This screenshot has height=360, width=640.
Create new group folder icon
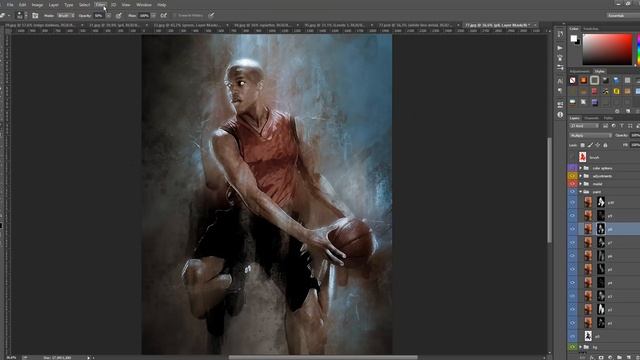(x=620, y=357)
